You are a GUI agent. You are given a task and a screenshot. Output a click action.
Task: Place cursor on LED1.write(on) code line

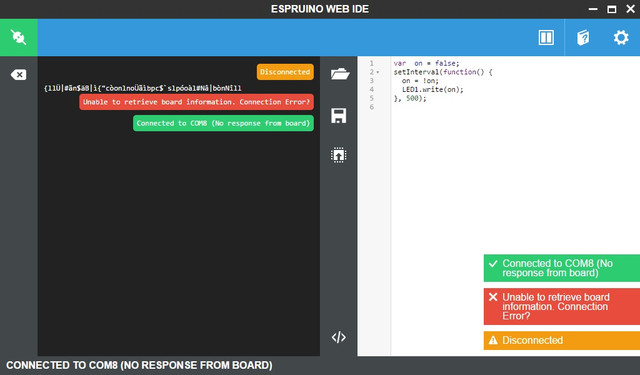click(x=433, y=89)
